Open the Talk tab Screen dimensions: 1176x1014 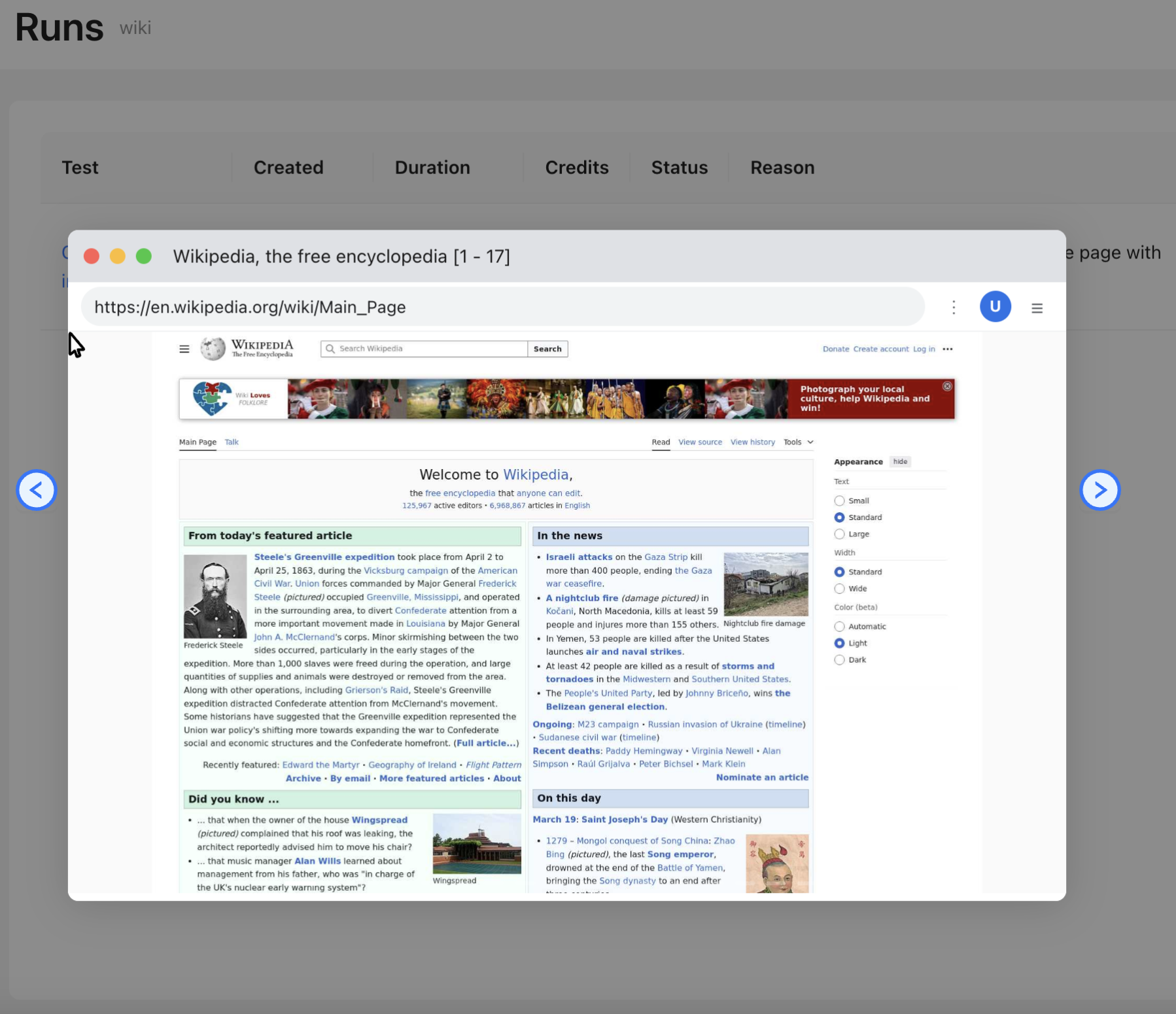(x=232, y=442)
